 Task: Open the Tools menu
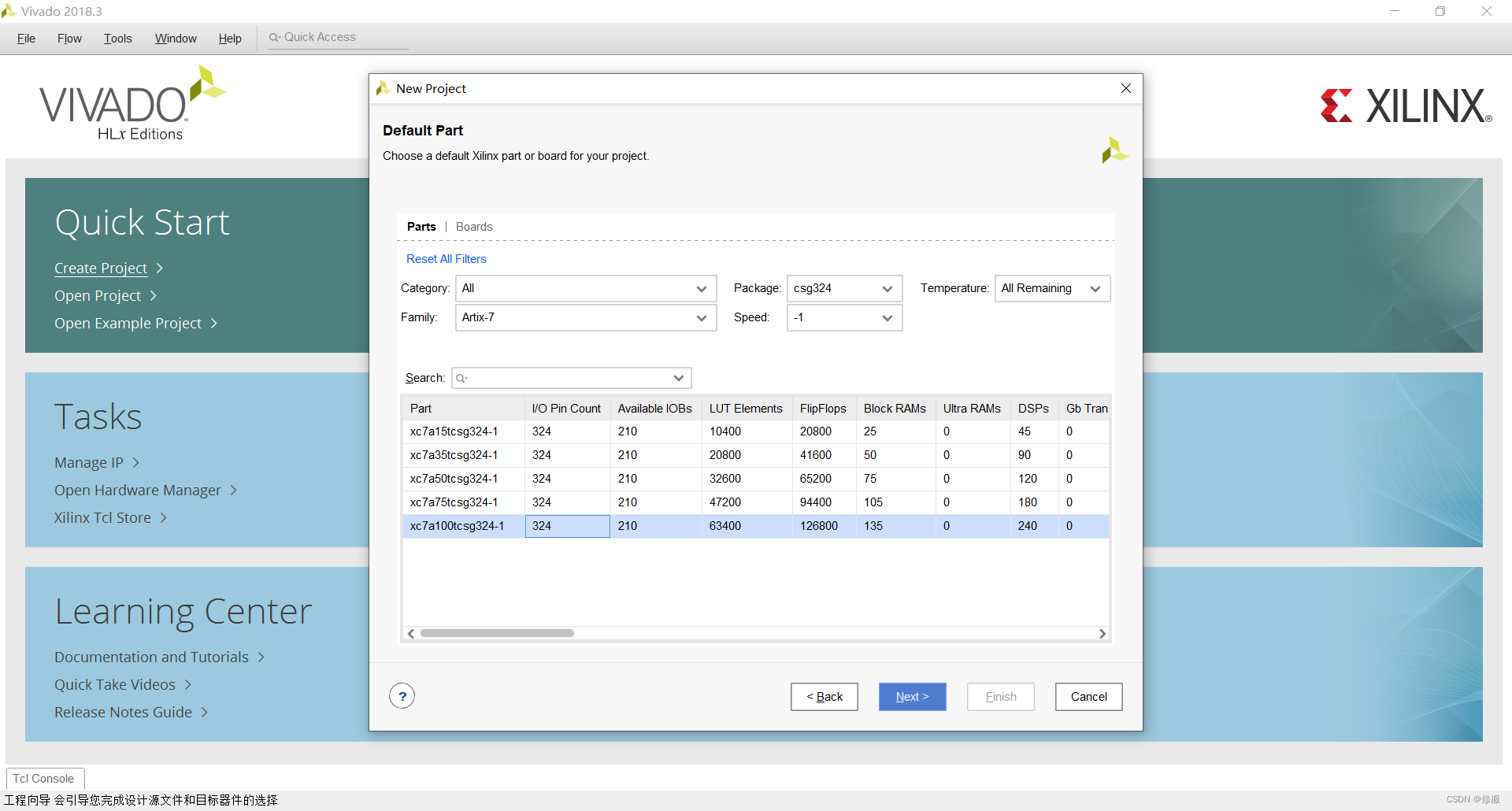click(x=118, y=39)
